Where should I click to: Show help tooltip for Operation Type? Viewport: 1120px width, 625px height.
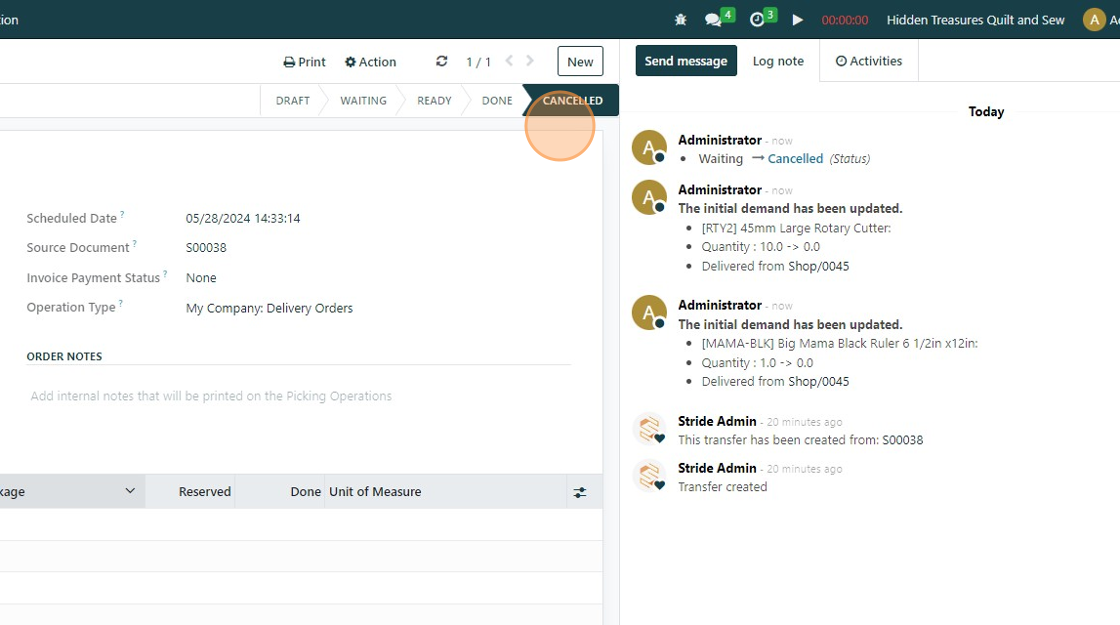point(121,304)
